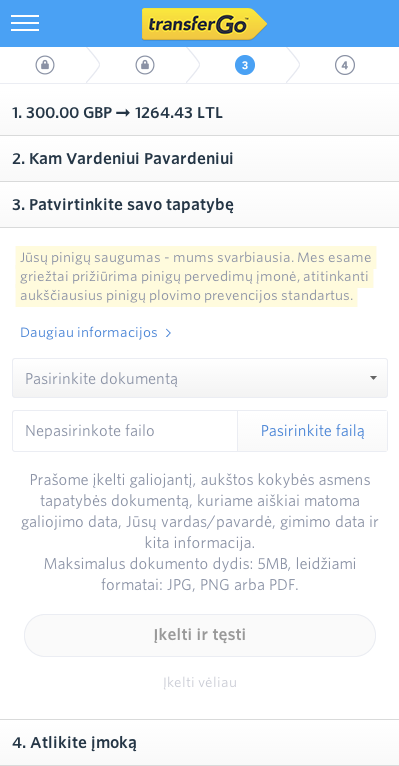Expand section 2. Kam Vardeniui Pavardeniui
The height and width of the screenshot is (766, 399).
click(x=199, y=159)
